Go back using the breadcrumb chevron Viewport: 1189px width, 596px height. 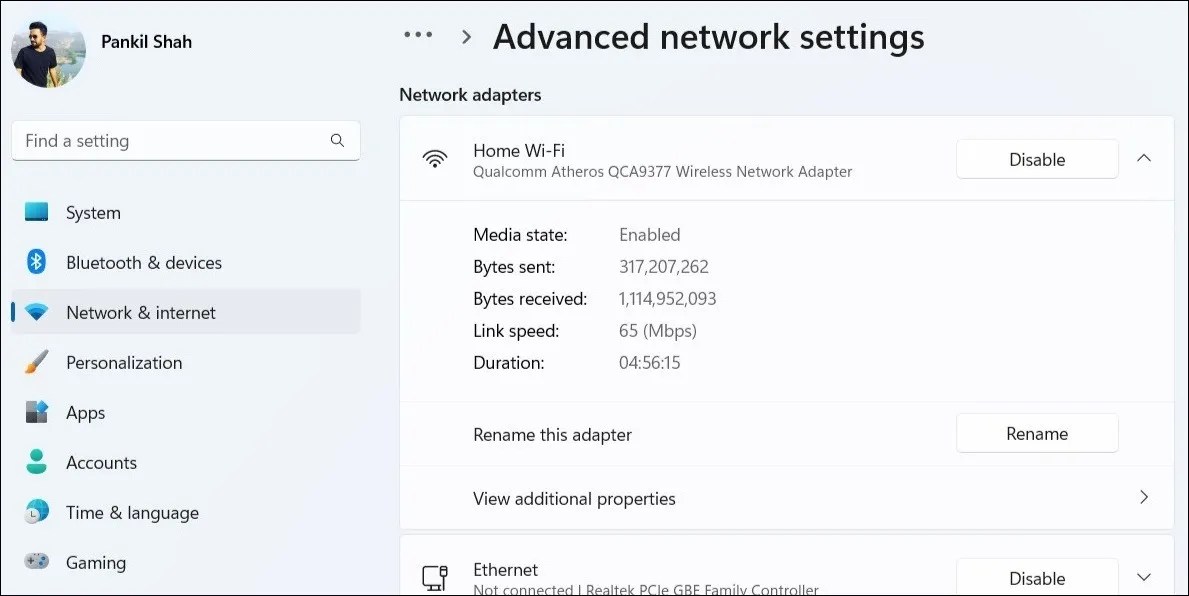465,36
